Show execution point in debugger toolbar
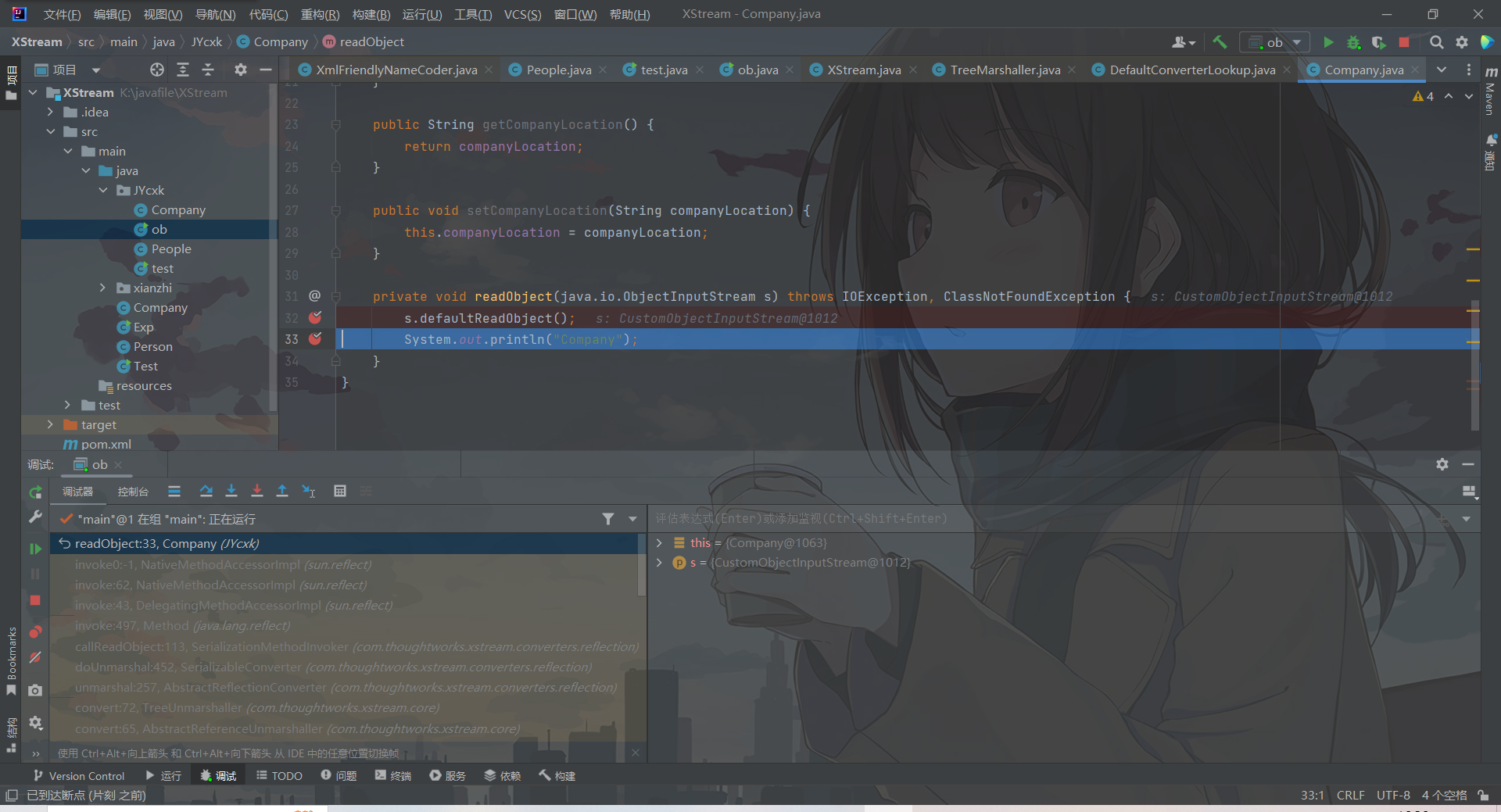 coord(174,491)
